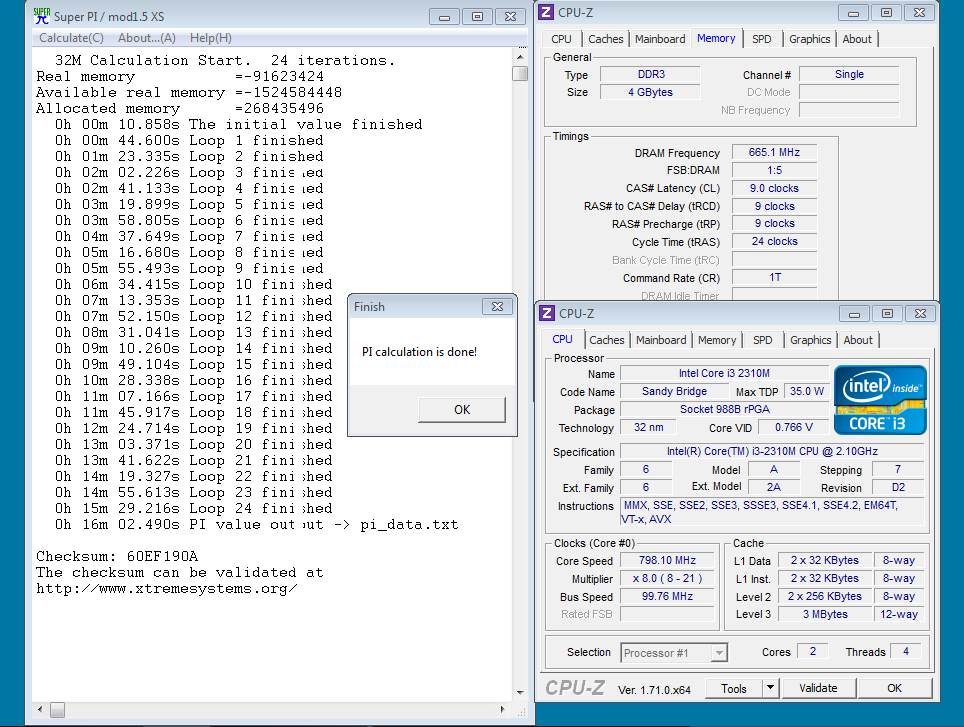The image size is (964, 727).
Task: Close the upper CPU-Z Memory window
Action: tap(919, 13)
